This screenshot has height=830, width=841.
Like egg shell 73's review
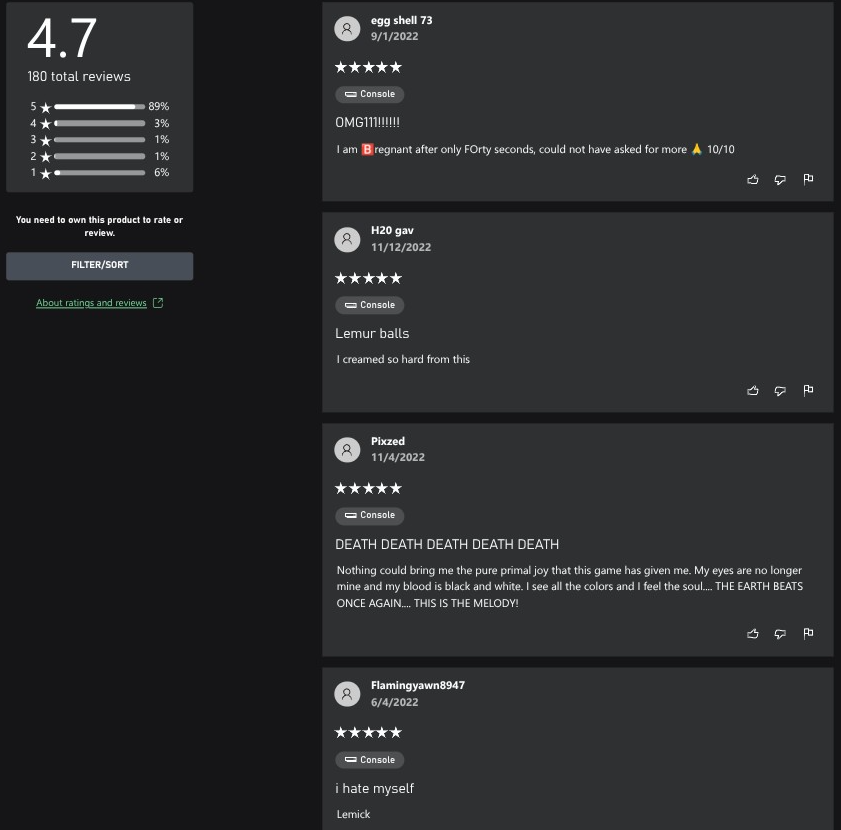pos(753,180)
